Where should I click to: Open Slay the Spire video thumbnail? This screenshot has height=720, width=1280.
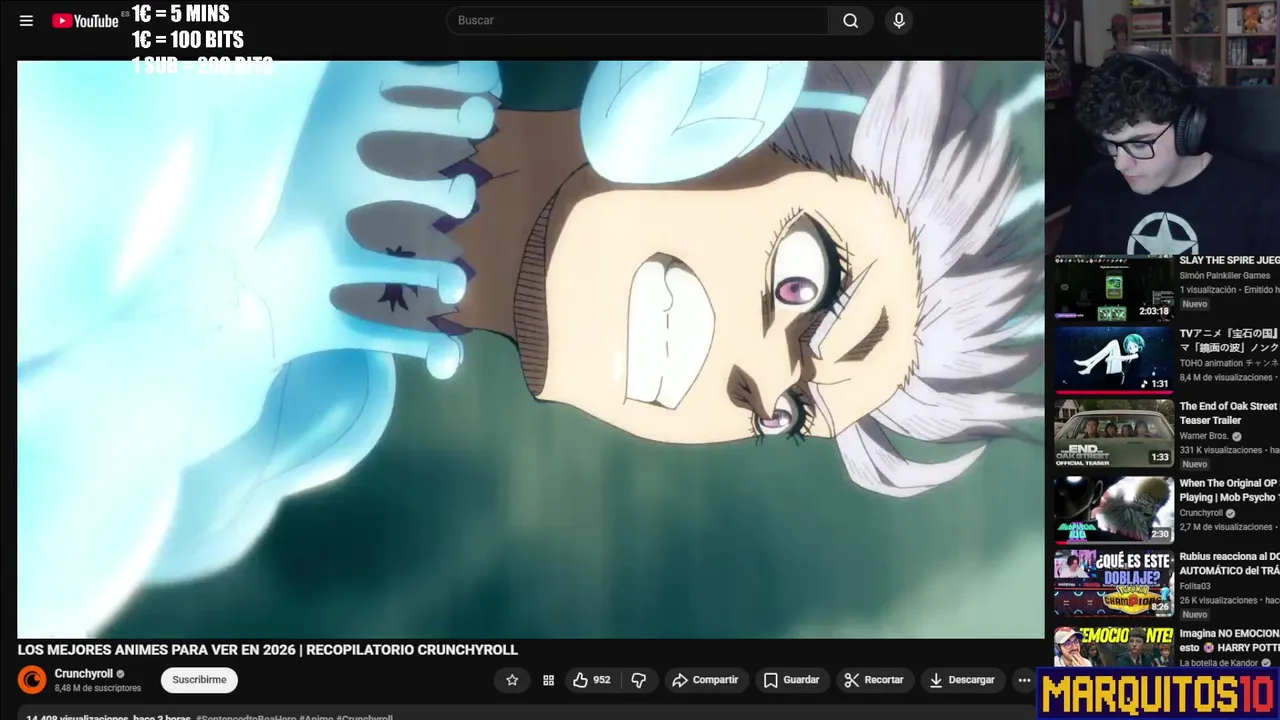click(x=1114, y=288)
